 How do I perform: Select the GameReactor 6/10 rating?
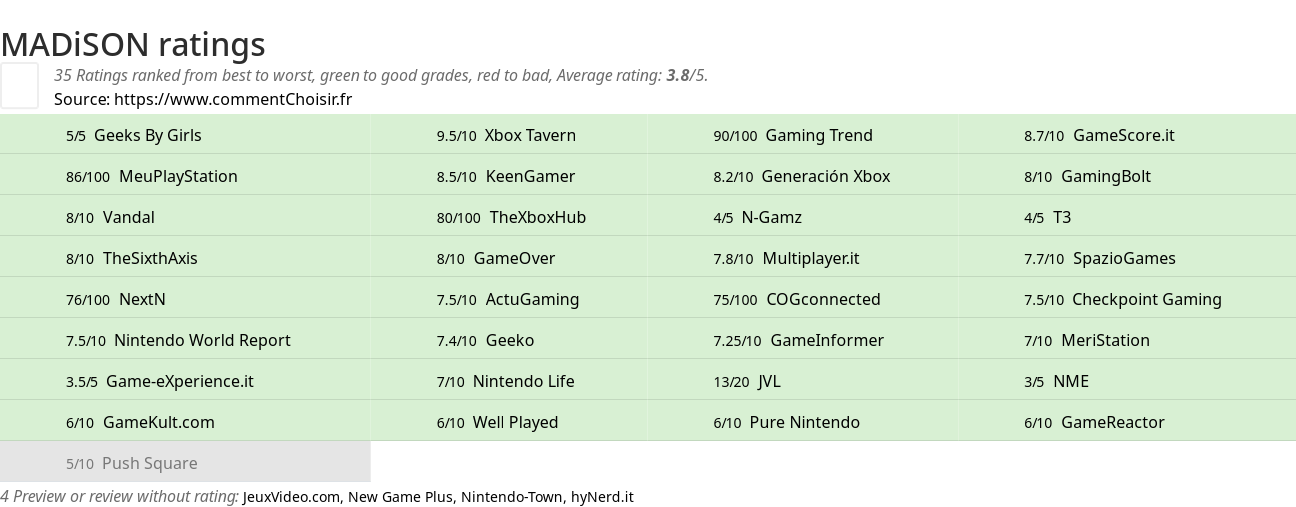click(x=1128, y=422)
